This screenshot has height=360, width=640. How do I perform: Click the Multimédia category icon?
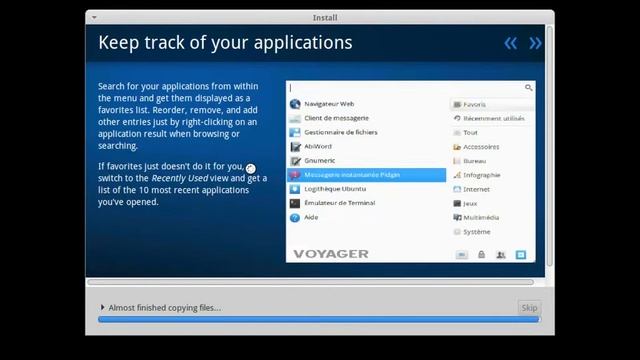457,218
